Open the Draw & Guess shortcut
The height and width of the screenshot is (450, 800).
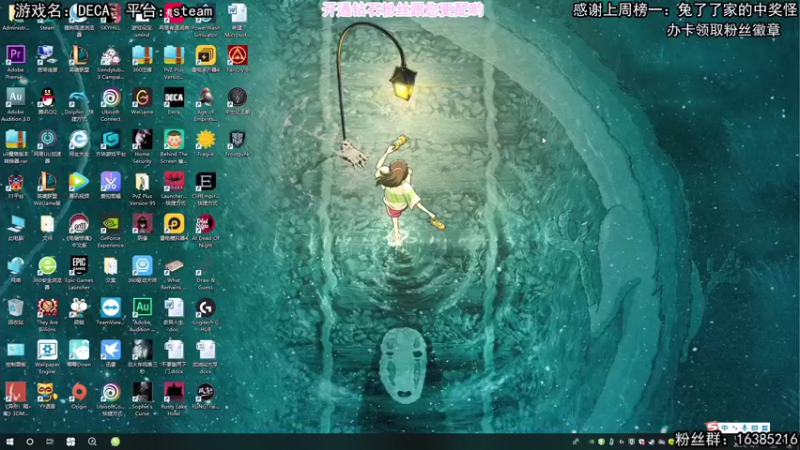(x=206, y=273)
